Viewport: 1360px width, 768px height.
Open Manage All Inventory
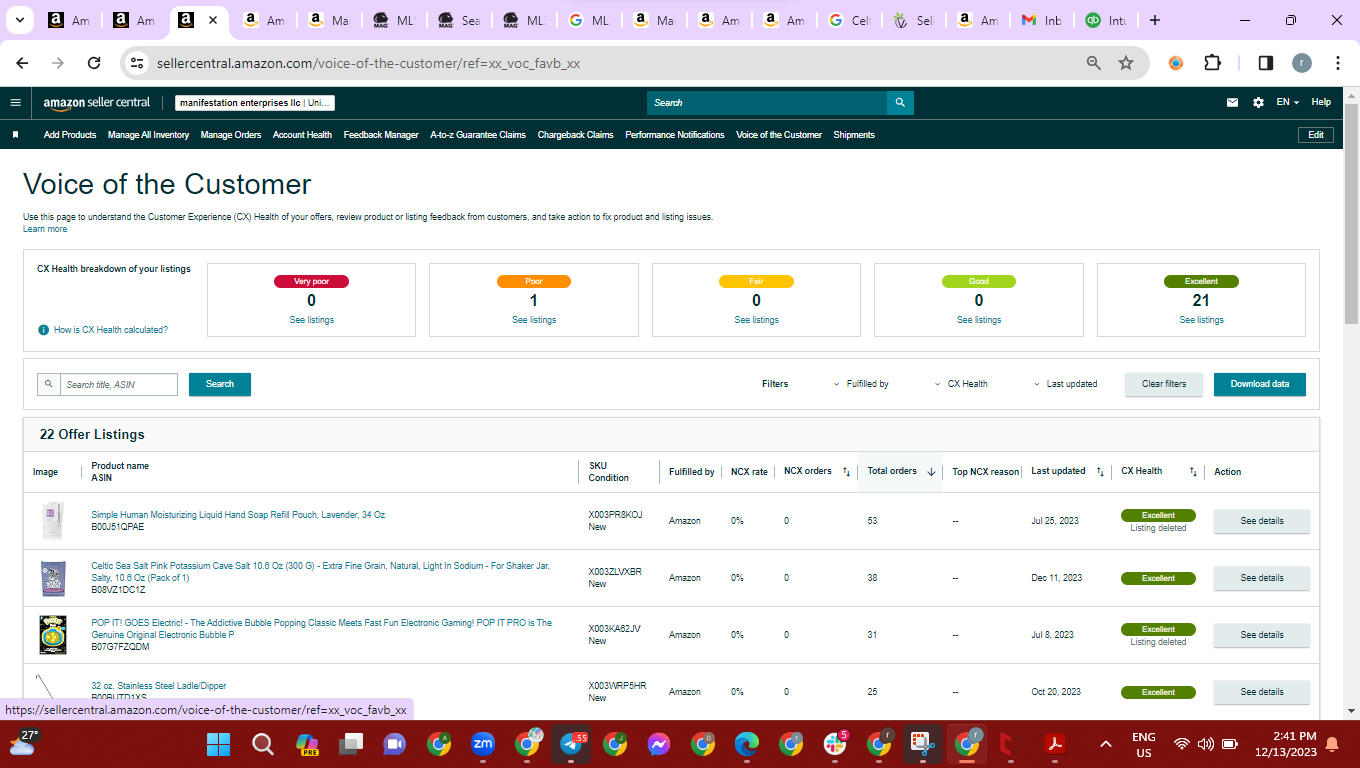[148, 135]
